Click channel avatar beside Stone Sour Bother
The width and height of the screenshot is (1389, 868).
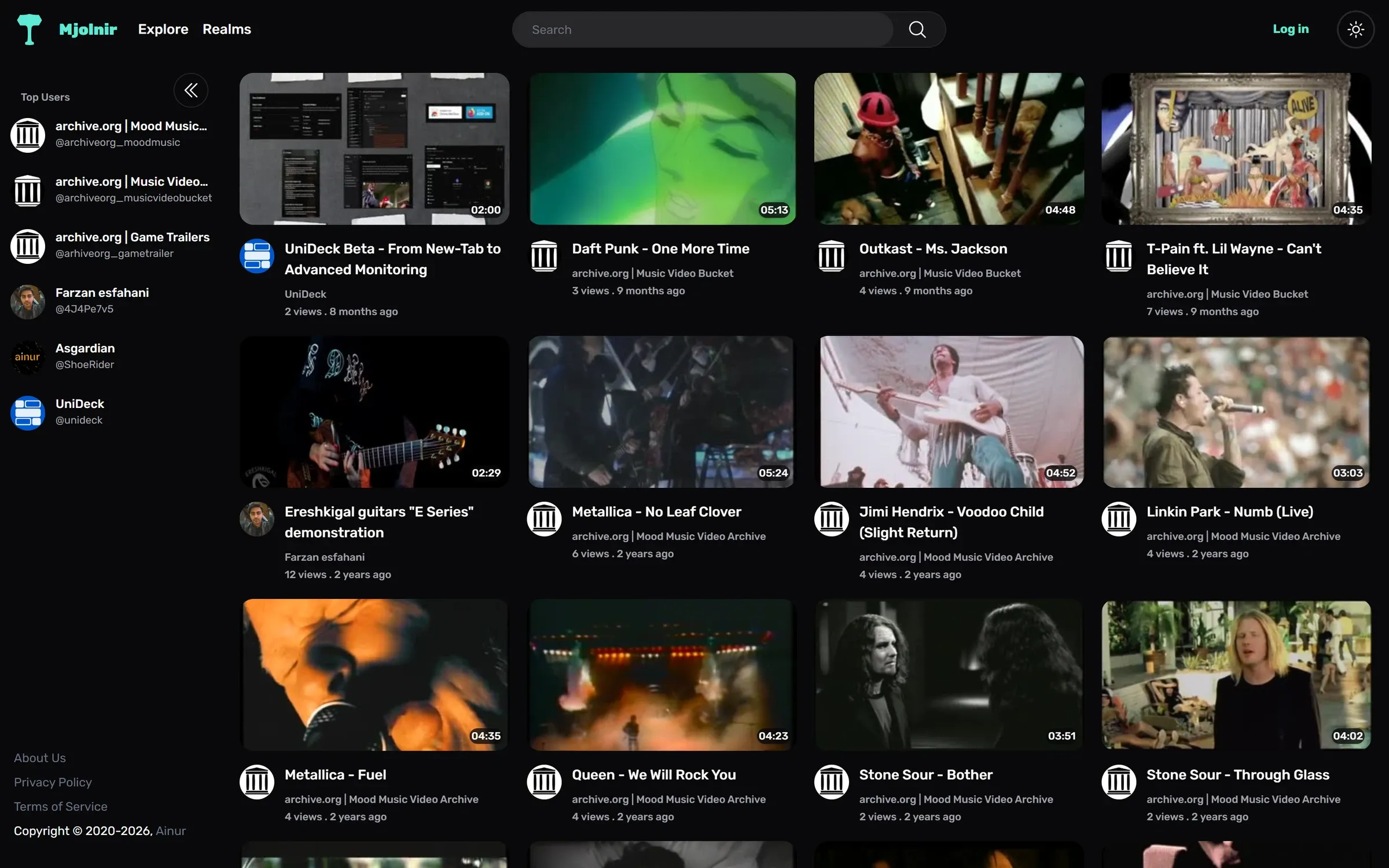click(832, 782)
